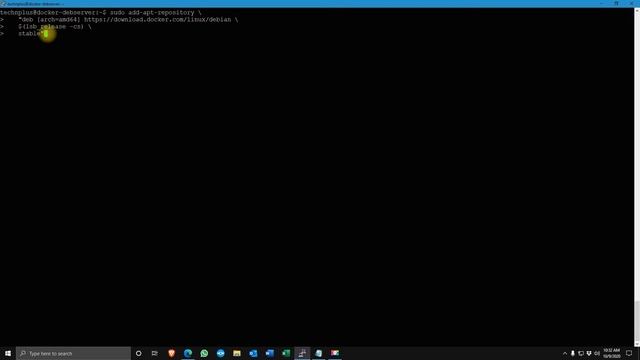The image size is (640, 360).
Task: Open Microsoft Word from the taskbar
Action: [269, 353]
